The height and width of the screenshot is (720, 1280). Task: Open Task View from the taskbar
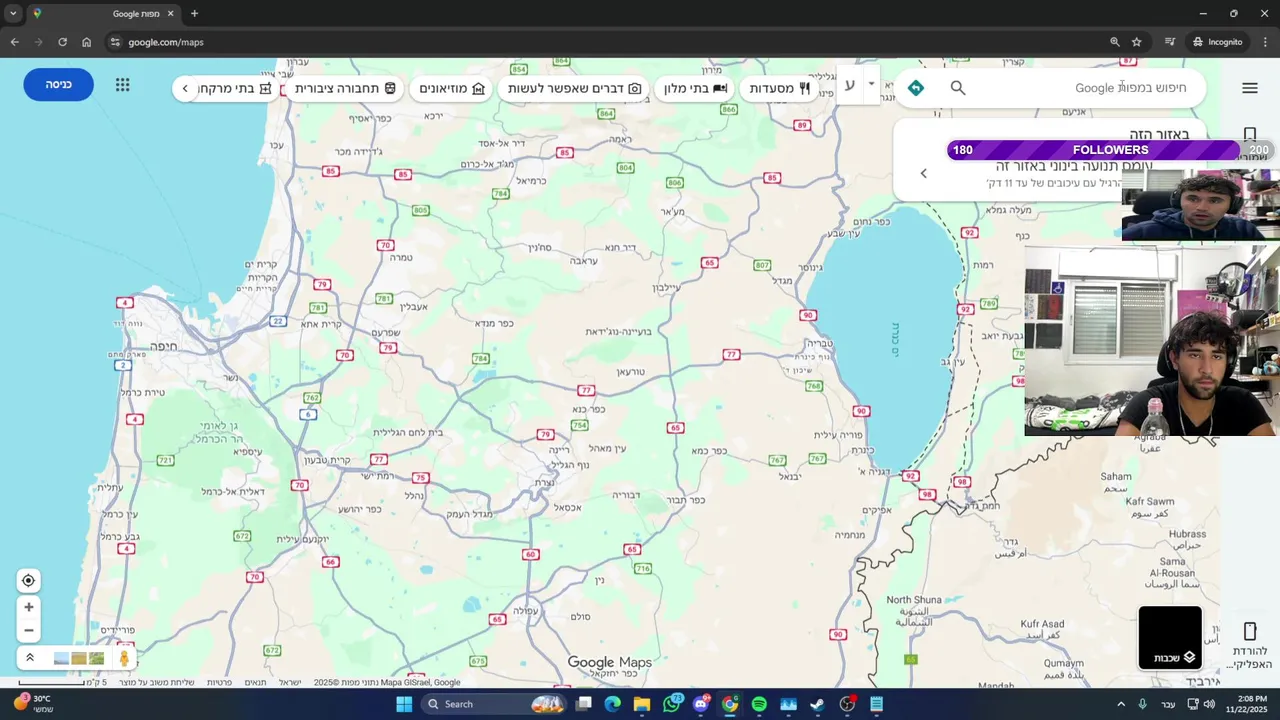click(584, 704)
